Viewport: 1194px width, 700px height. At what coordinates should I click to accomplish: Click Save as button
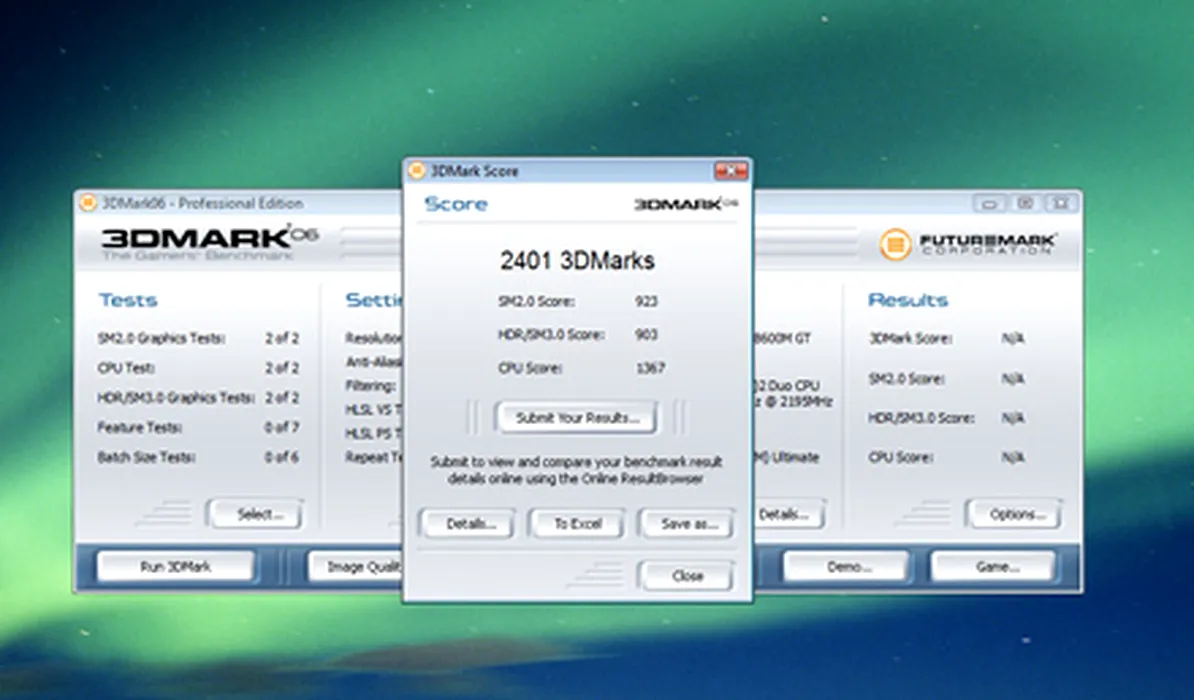coord(688,524)
